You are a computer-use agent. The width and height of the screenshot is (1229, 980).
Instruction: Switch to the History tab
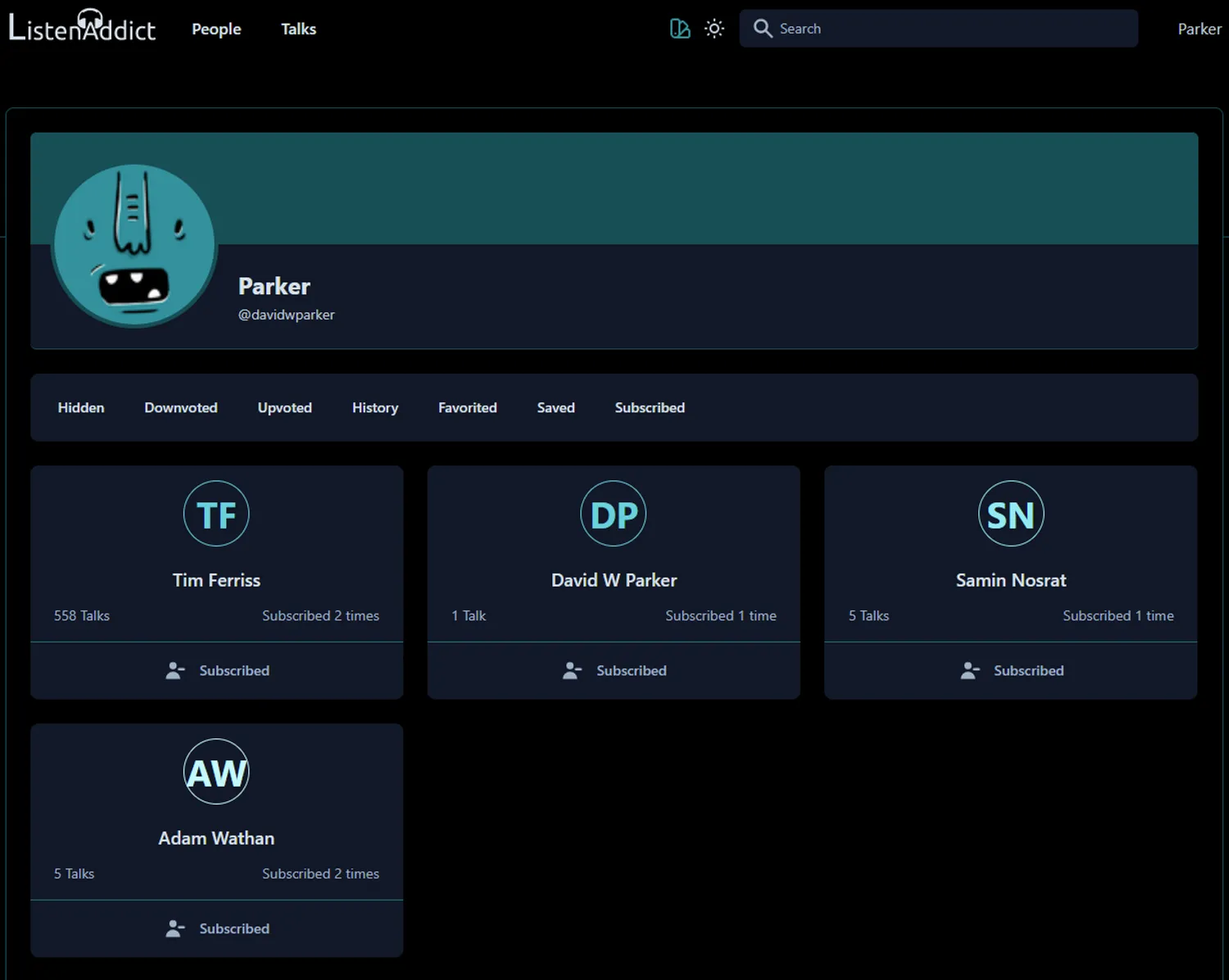point(374,407)
